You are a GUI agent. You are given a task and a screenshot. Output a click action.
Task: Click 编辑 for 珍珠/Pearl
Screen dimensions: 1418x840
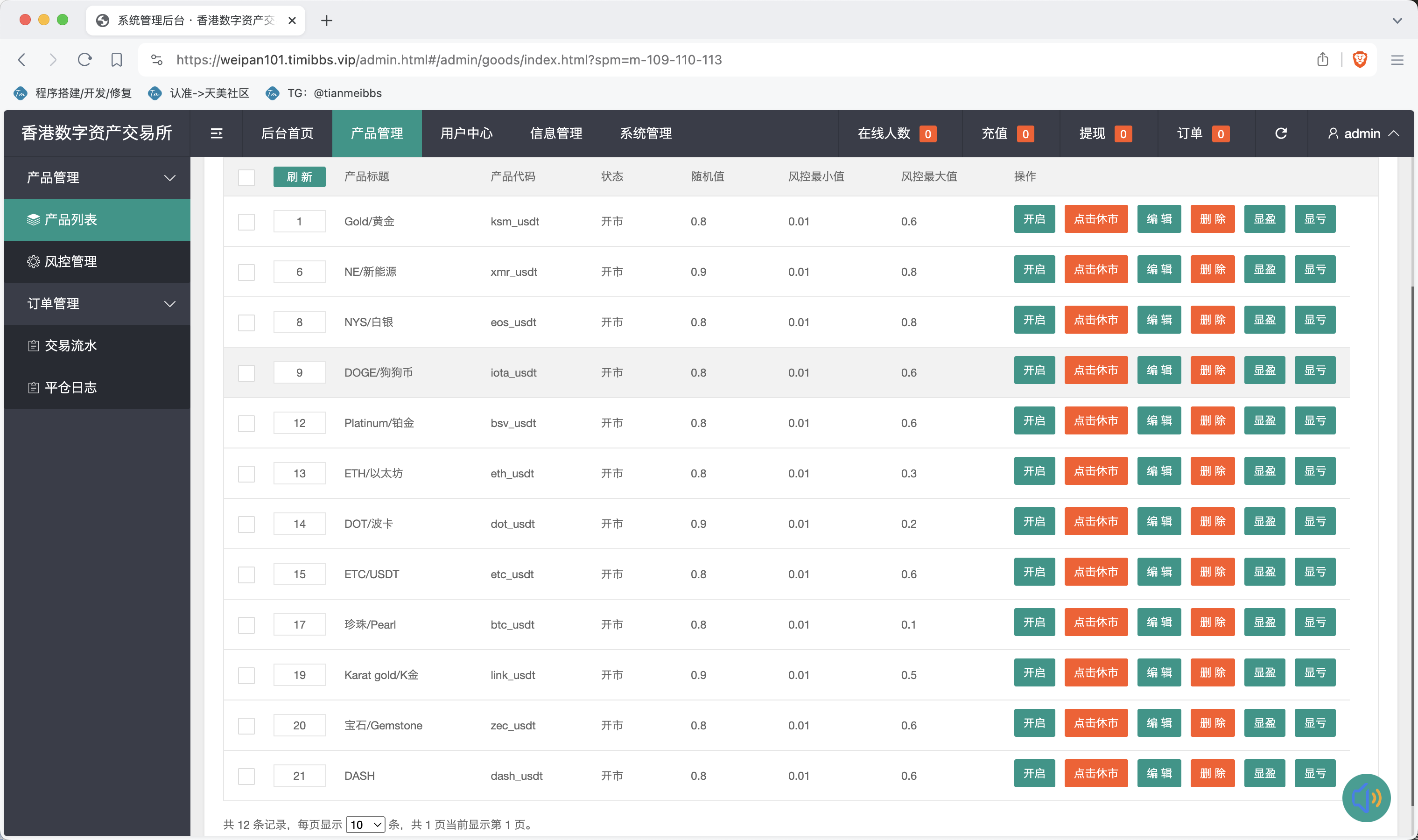coord(1159,622)
